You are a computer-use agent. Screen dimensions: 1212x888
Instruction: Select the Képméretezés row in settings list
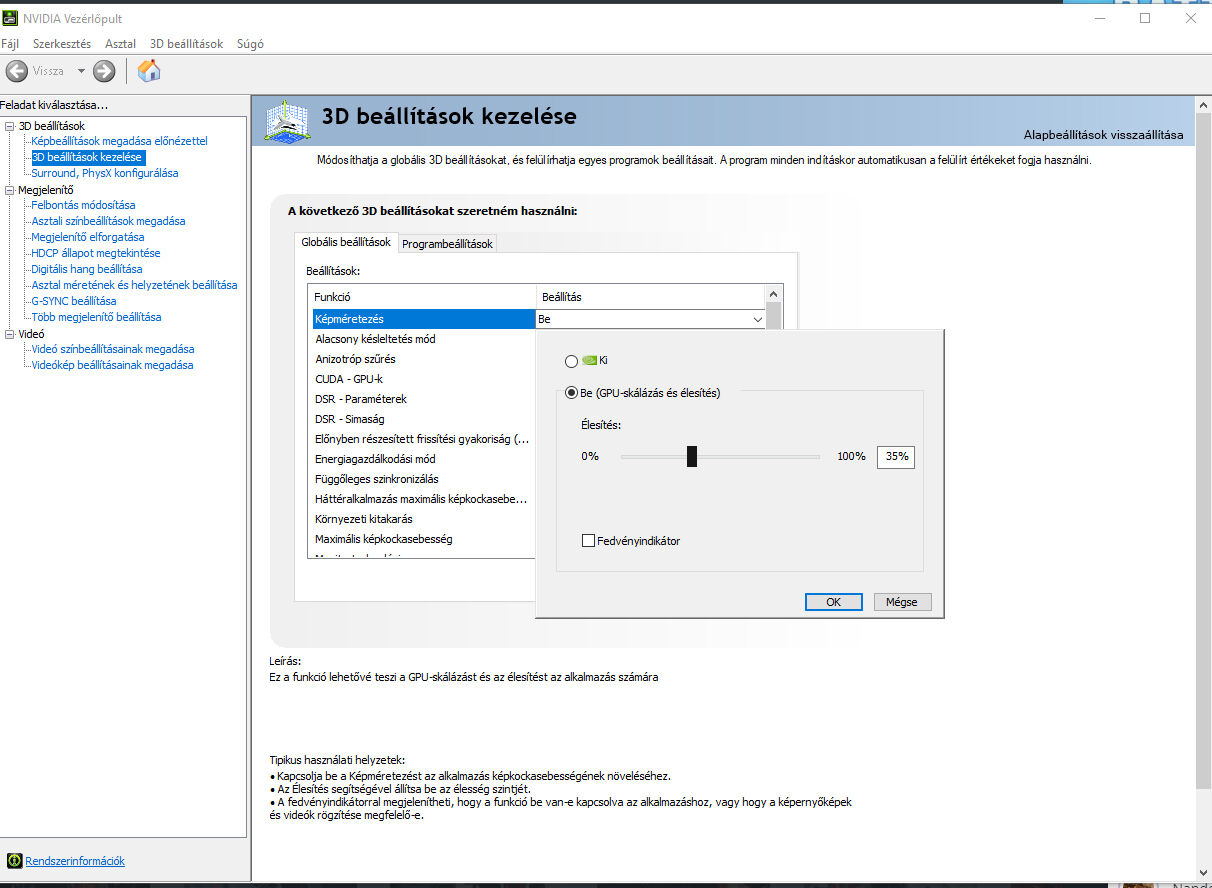click(x=425, y=319)
